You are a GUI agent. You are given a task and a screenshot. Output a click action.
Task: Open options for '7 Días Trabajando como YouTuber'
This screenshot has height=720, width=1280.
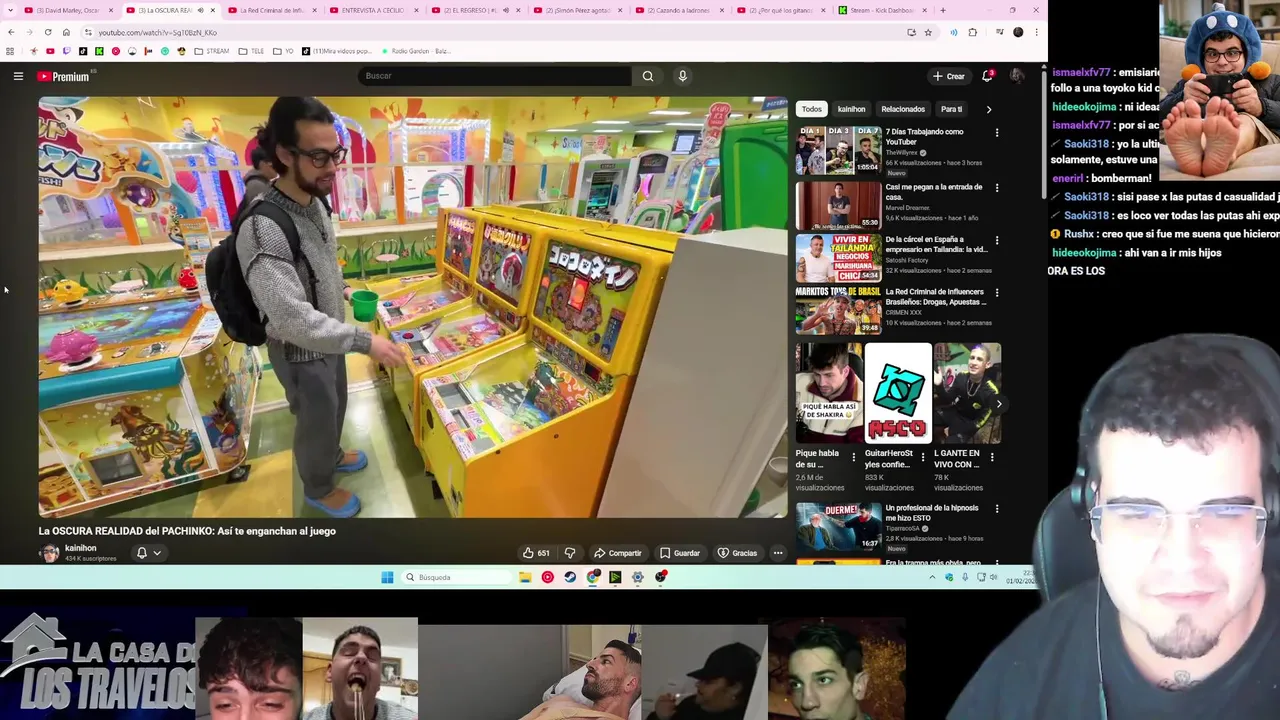(x=996, y=133)
